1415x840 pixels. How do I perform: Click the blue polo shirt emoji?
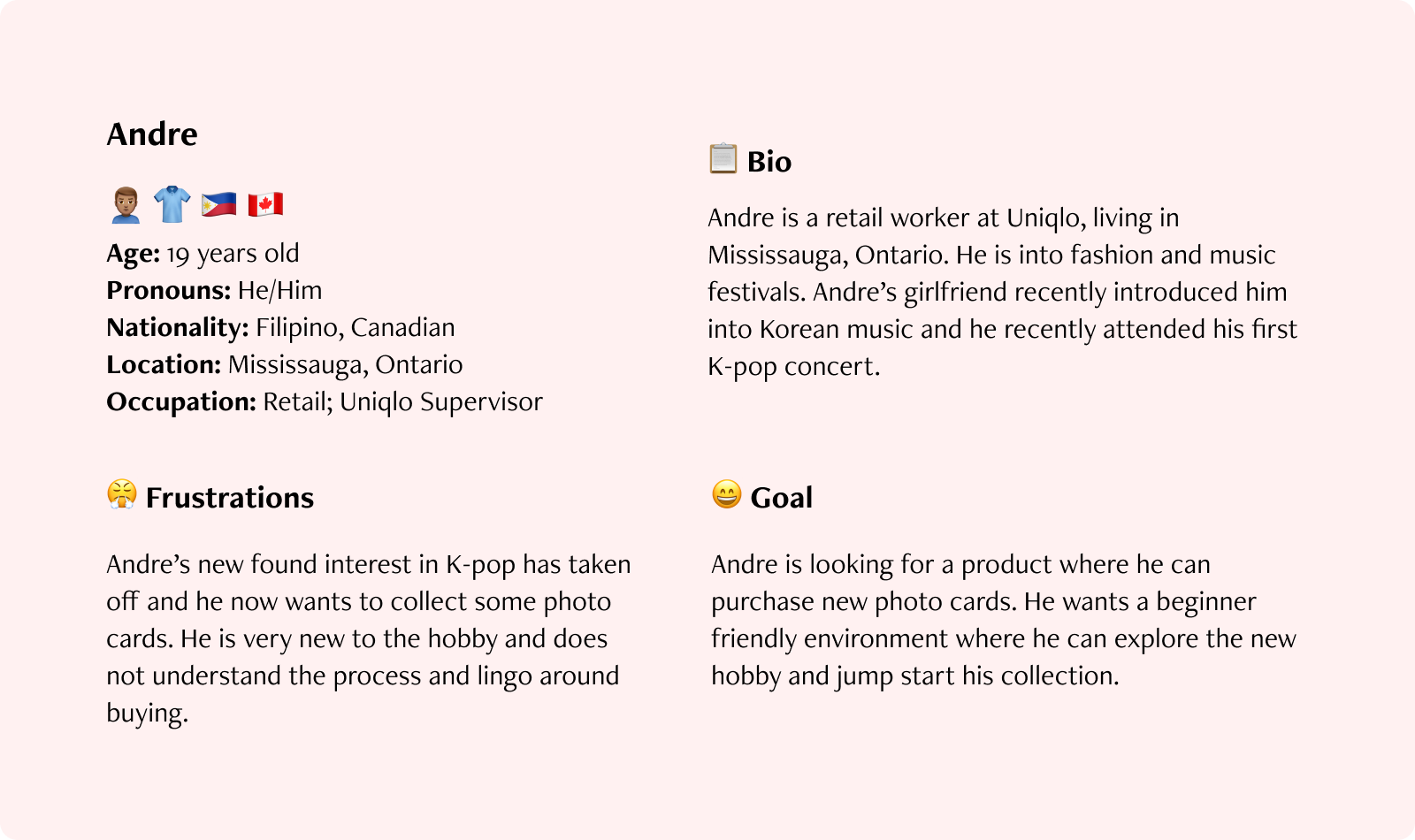click(x=172, y=204)
